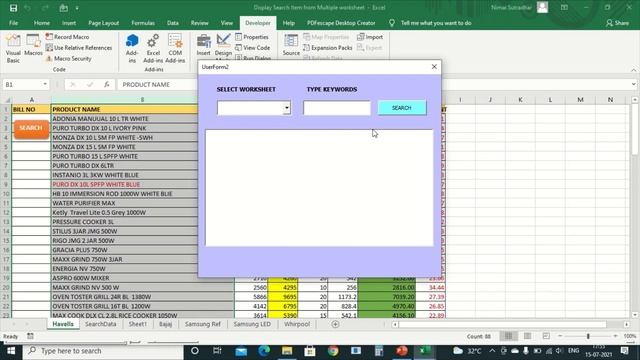Open the File tab
640x360 pixels.
[13, 23]
